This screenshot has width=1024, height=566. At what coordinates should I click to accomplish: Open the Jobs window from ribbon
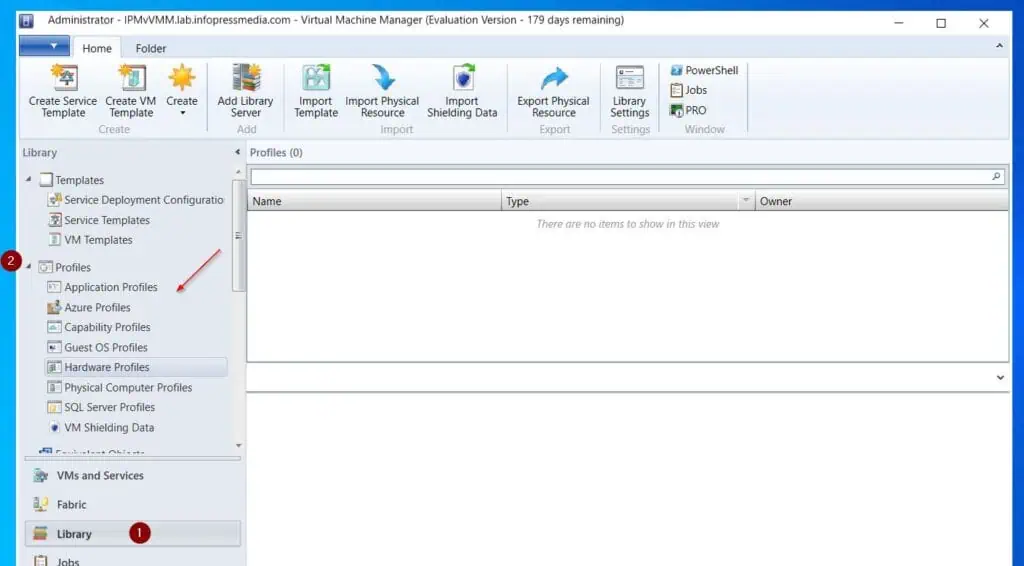[689, 90]
